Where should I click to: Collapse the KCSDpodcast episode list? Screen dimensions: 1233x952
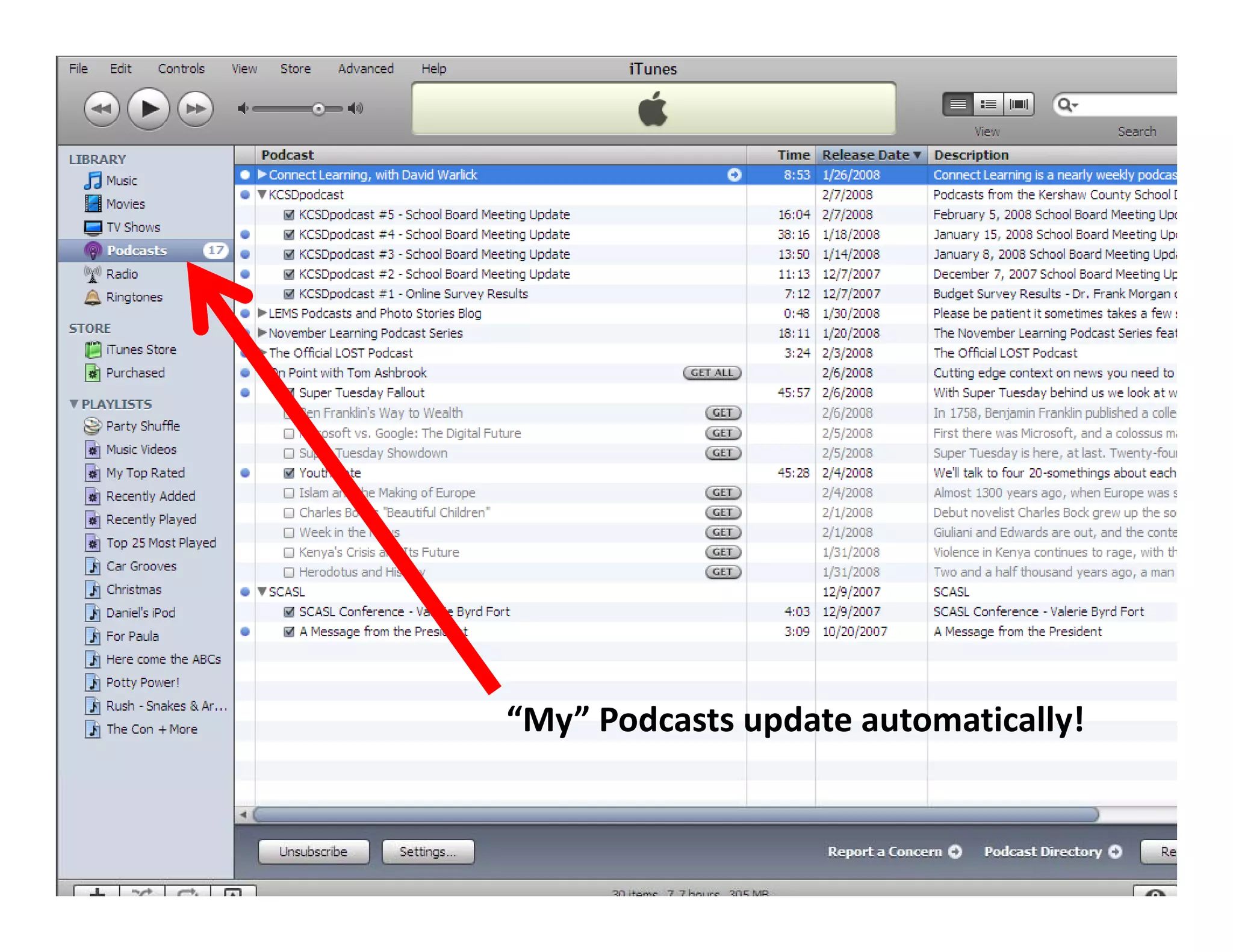point(262,195)
